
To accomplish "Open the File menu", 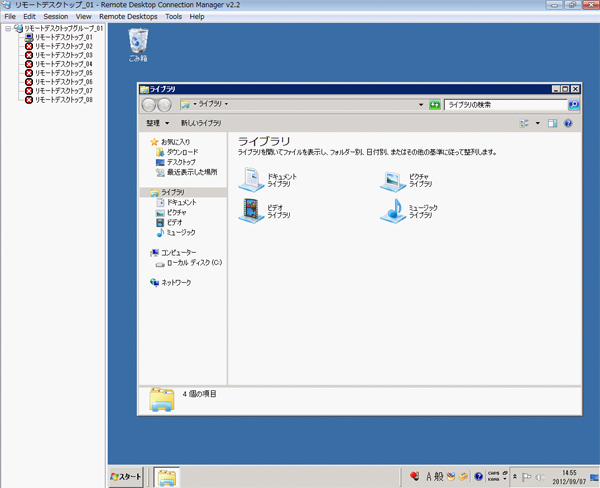I will (x=10, y=16).
